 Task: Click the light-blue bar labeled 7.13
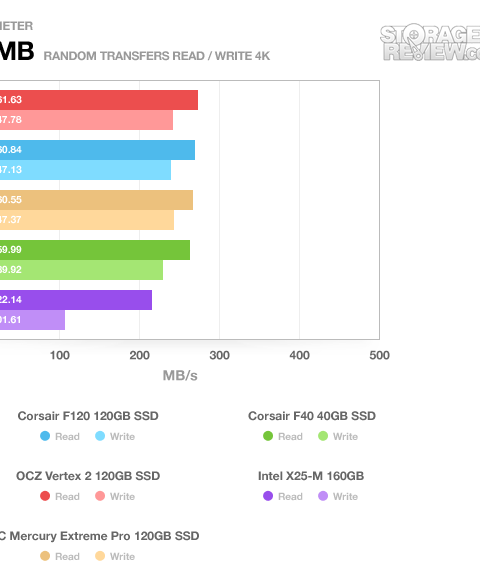click(85, 170)
